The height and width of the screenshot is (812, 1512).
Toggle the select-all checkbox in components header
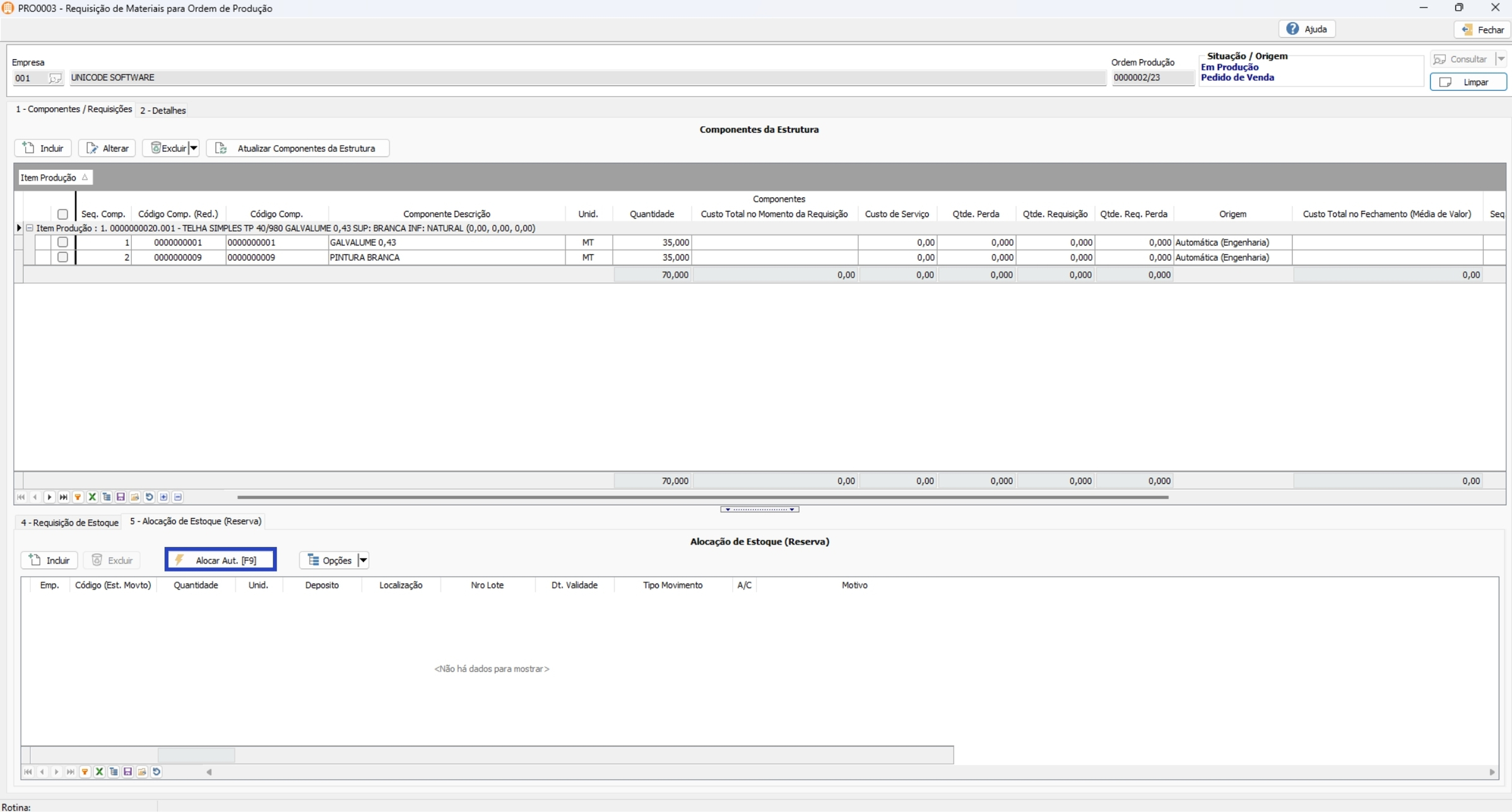pyautogui.click(x=62, y=214)
